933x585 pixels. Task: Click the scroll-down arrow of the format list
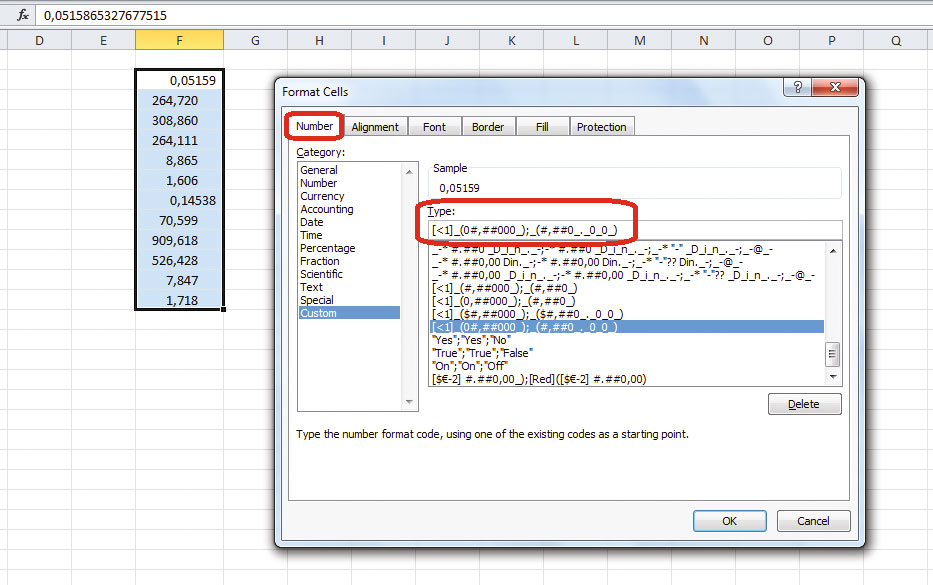833,376
